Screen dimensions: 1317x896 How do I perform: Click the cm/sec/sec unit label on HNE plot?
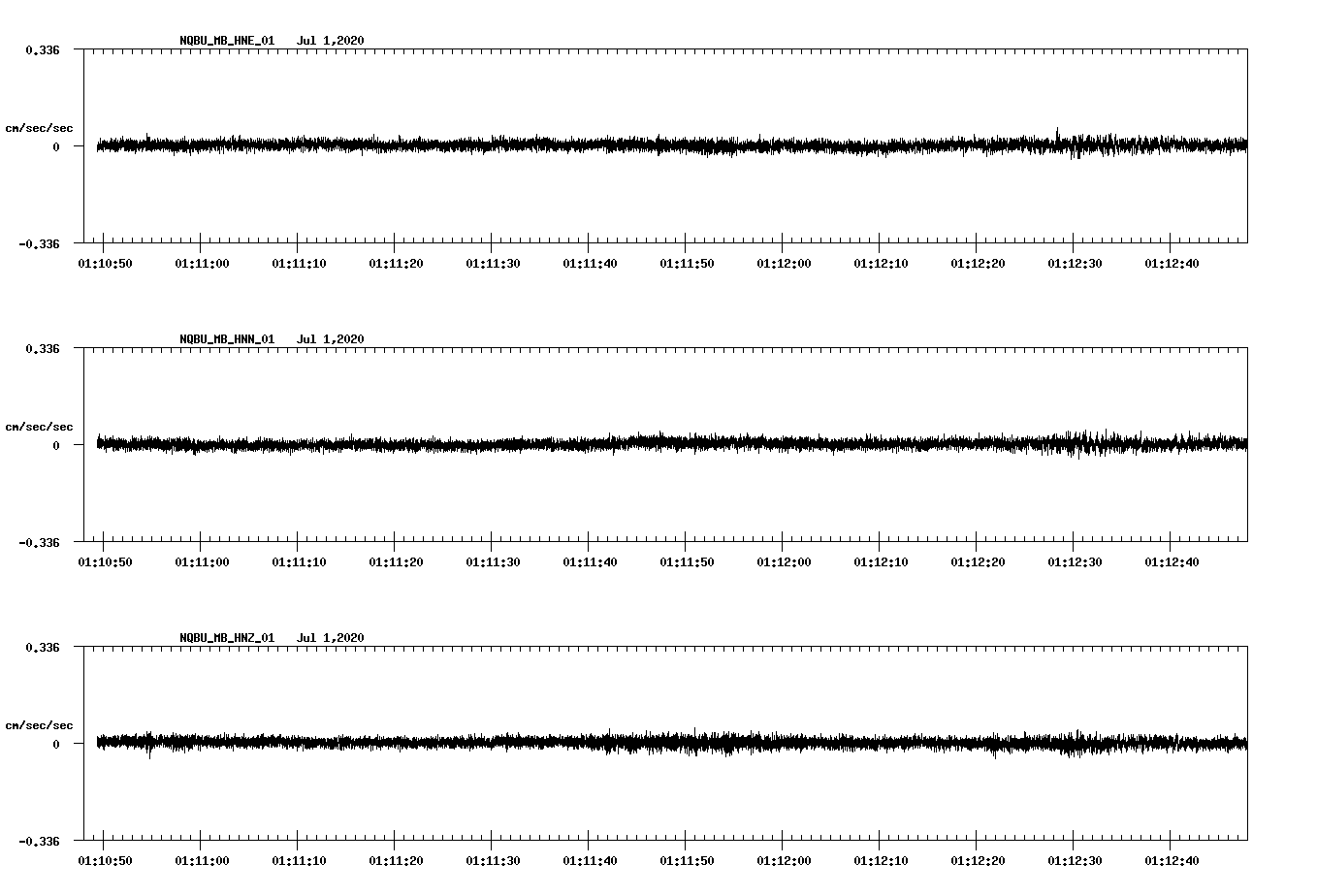pos(39,129)
